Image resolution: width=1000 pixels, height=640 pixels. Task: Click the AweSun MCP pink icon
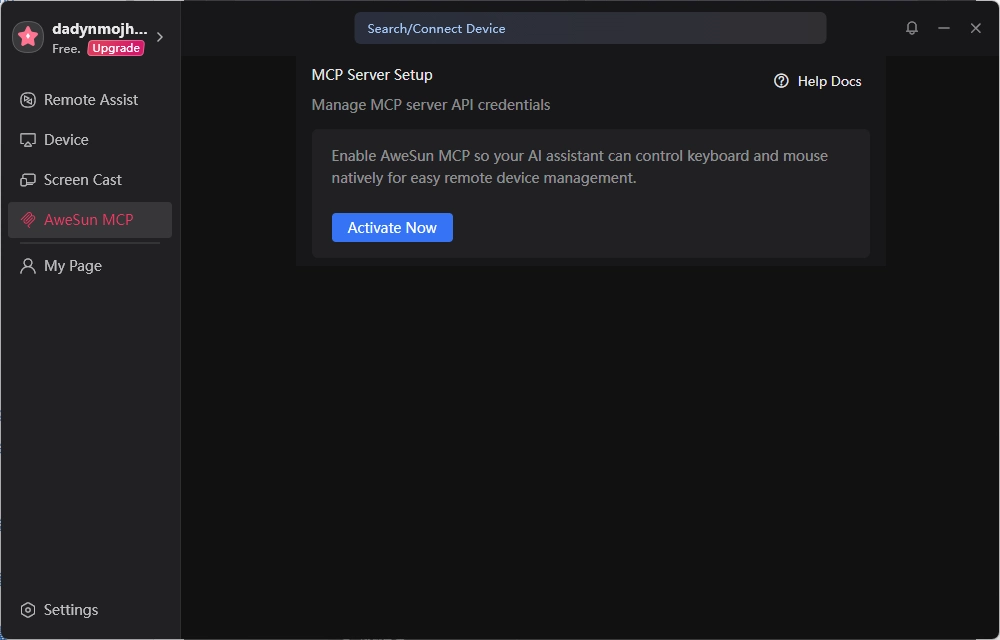tap(27, 220)
